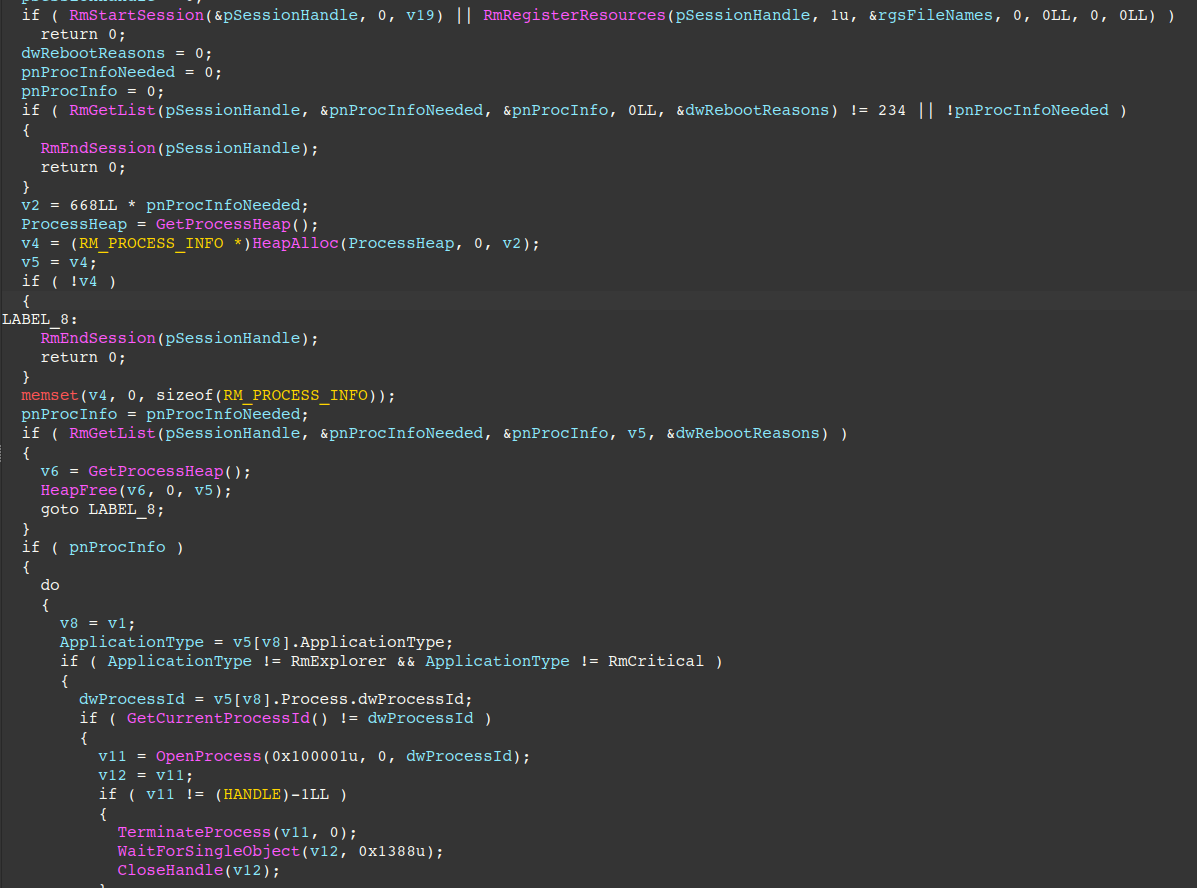Image resolution: width=1197 pixels, height=888 pixels.
Task: Select the RmExplorer enum value
Action: [x=338, y=661]
